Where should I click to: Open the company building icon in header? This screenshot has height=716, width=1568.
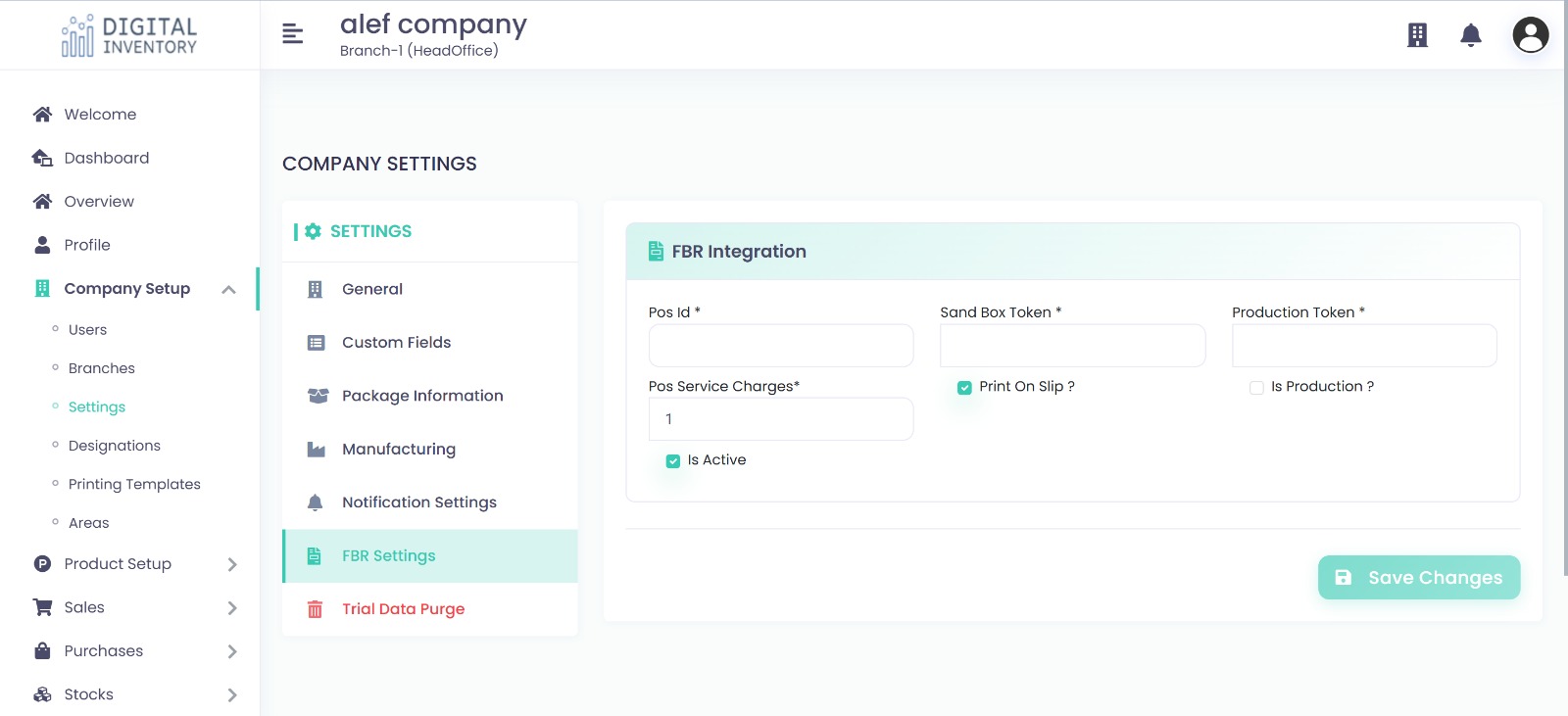tap(1417, 35)
